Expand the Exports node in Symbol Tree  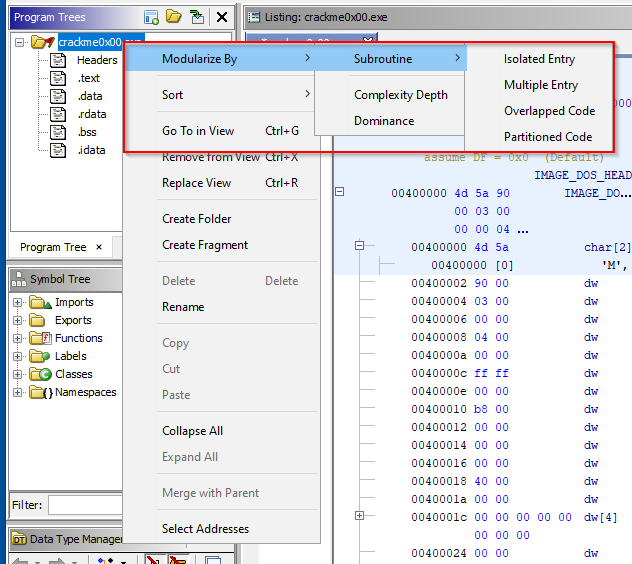click(17, 321)
